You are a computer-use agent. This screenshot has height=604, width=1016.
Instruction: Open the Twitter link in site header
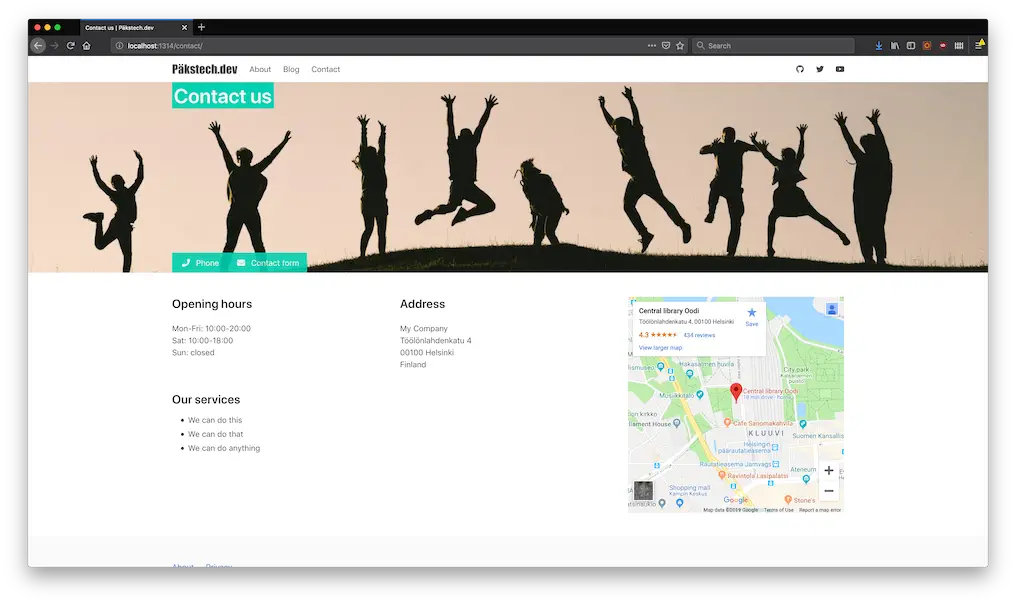click(820, 69)
